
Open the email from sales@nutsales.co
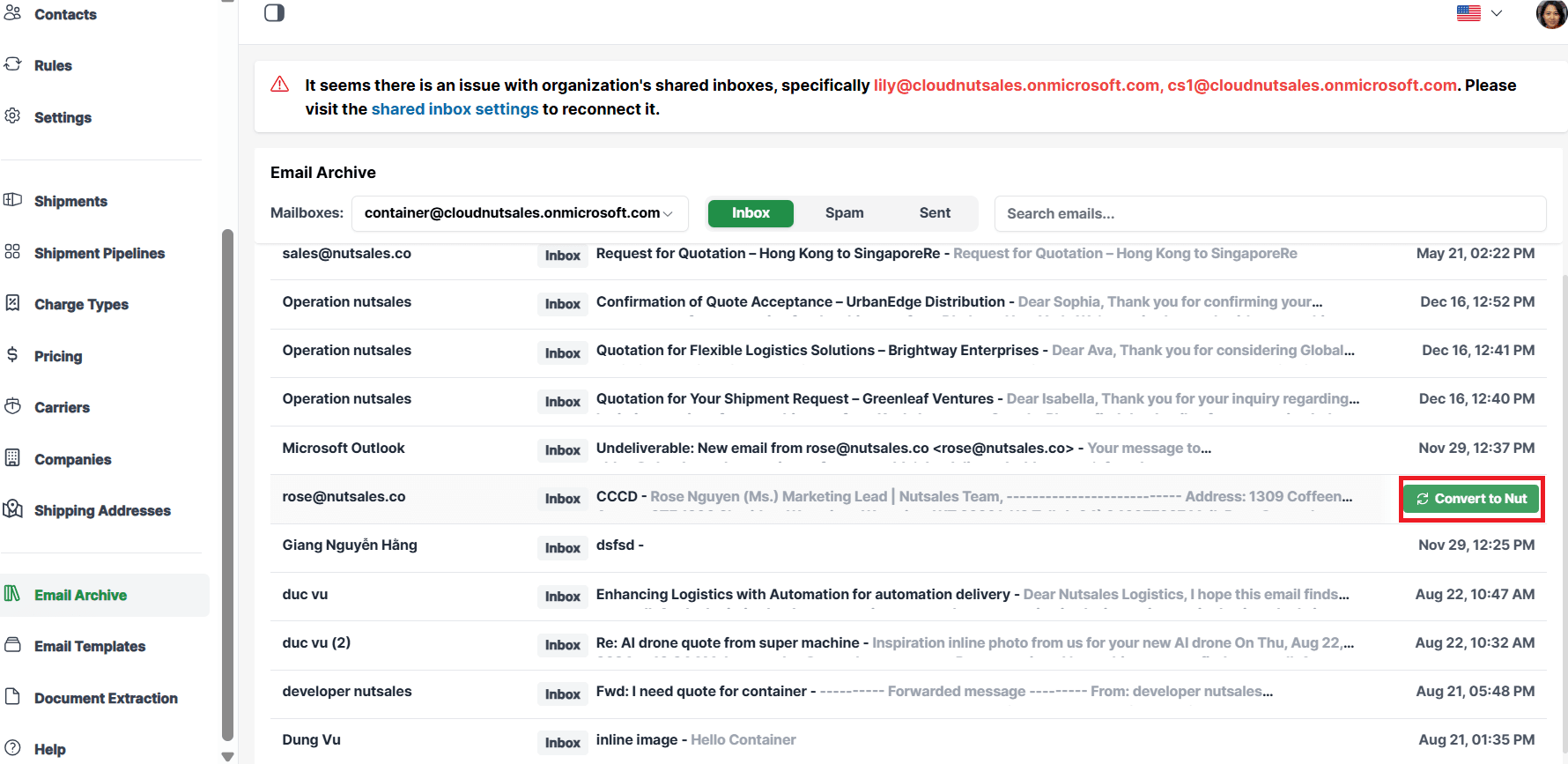pos(908,256)
